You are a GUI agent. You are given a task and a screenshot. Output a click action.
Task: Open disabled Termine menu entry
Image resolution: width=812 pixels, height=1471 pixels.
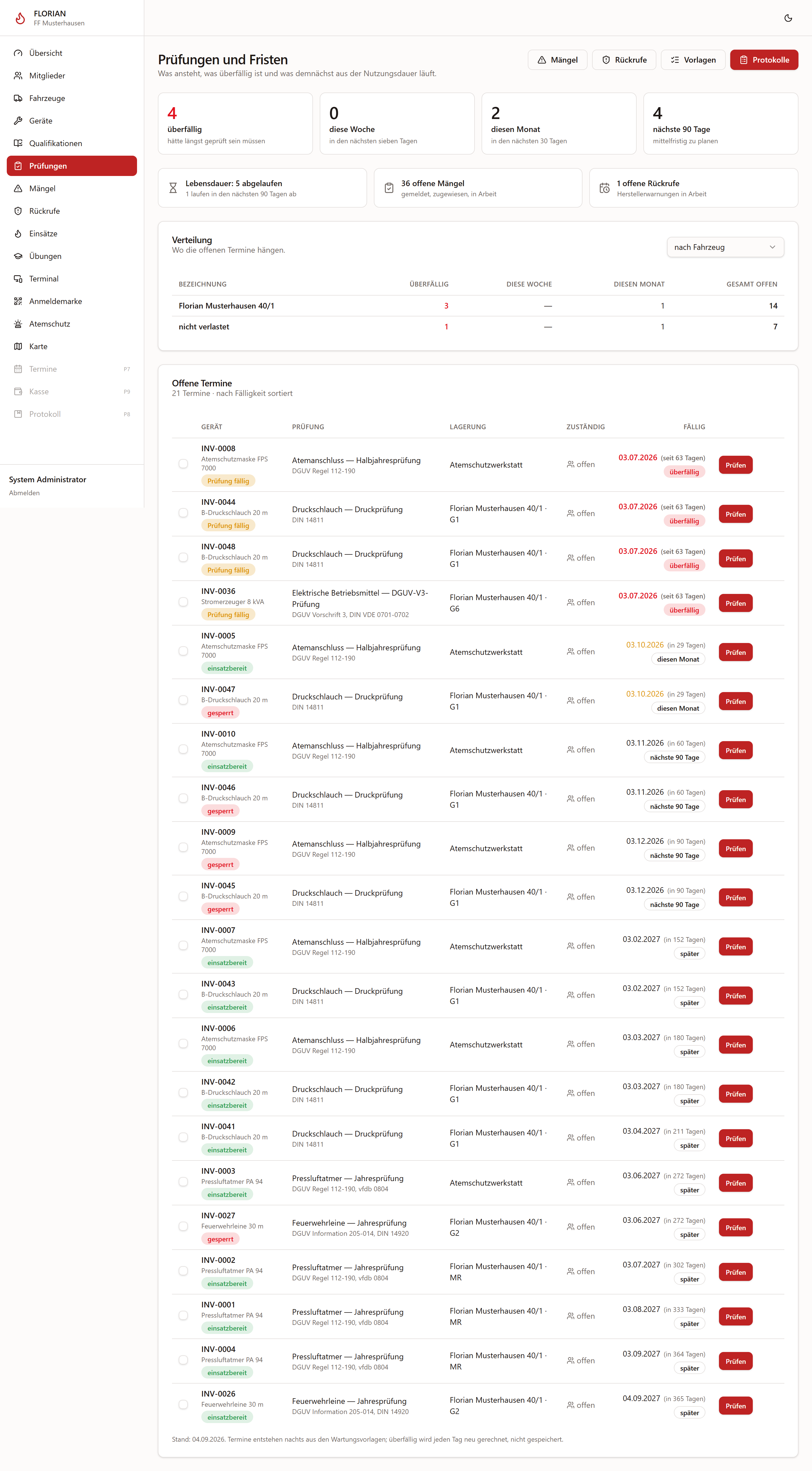(x=72, y=369)
